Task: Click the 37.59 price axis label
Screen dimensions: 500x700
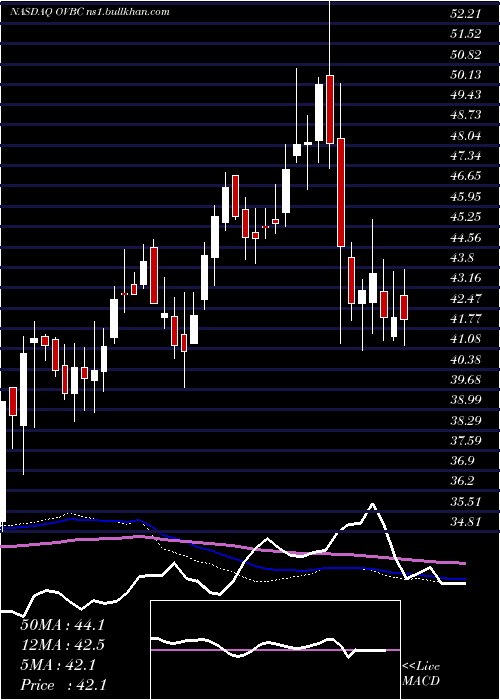Action: click(x=465, y=441)
